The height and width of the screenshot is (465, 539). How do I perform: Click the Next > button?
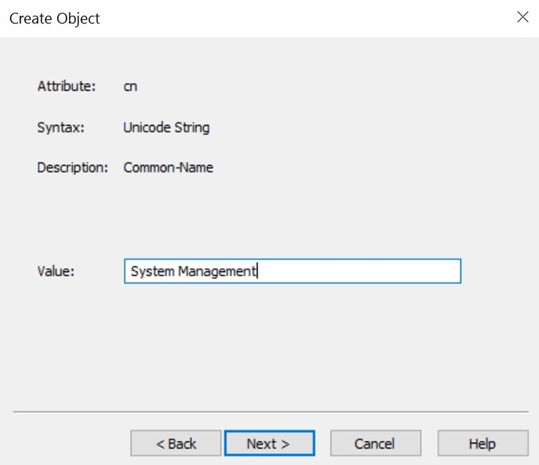270,443
